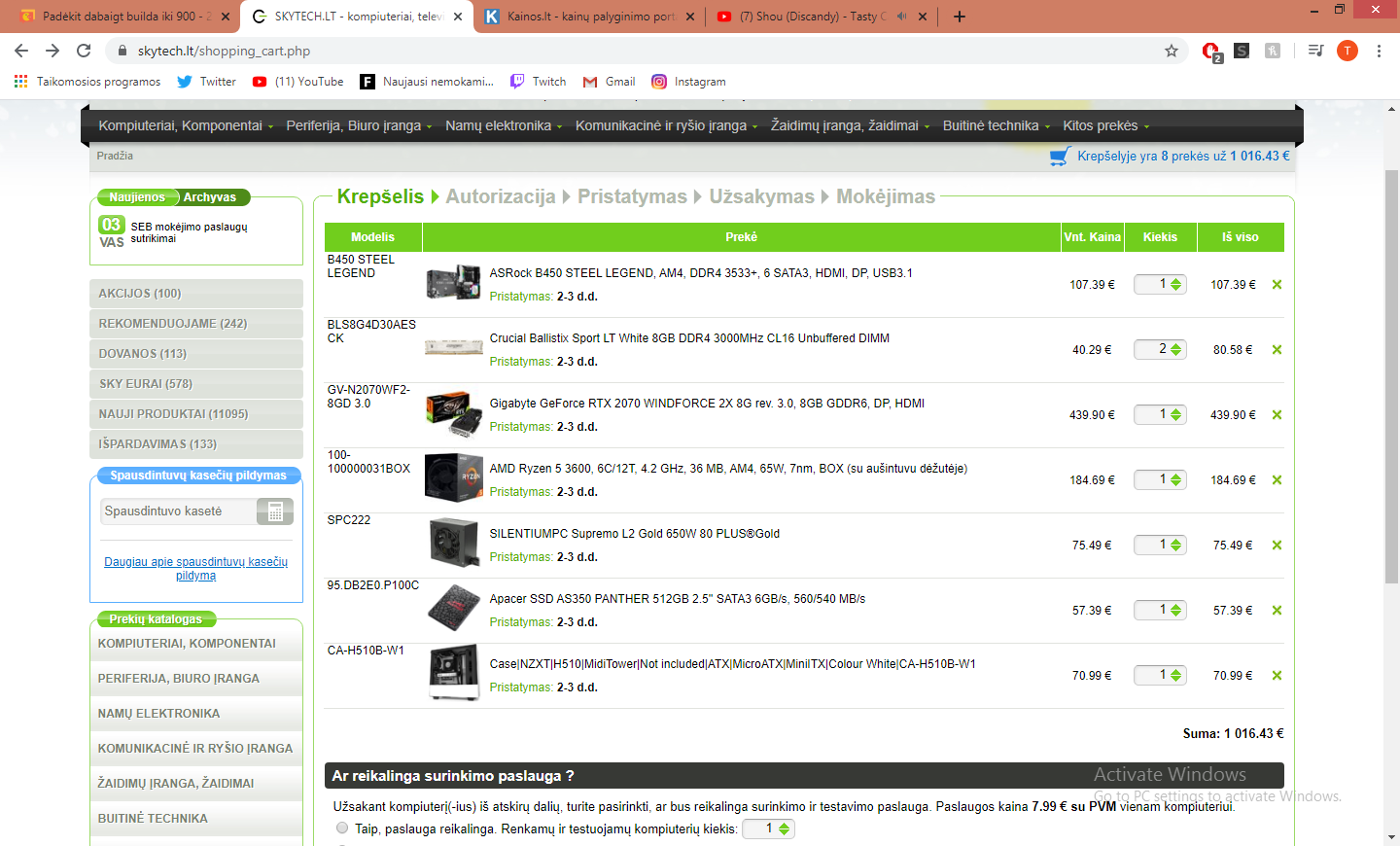Select 'Taip, paslauga reikalinga' radio option

click(342, 828)
